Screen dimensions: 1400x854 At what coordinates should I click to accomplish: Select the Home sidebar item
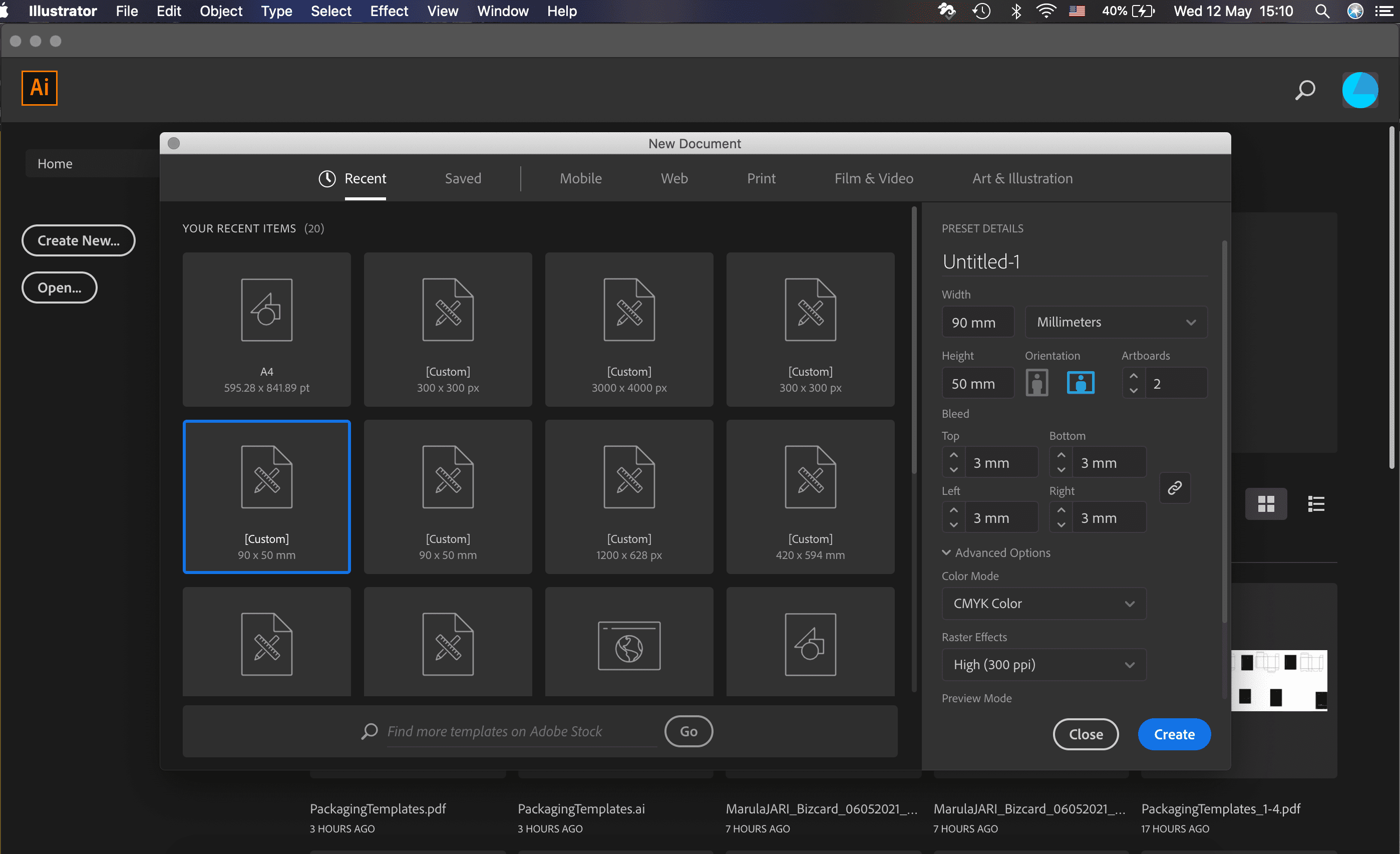(x=92, y=164)
